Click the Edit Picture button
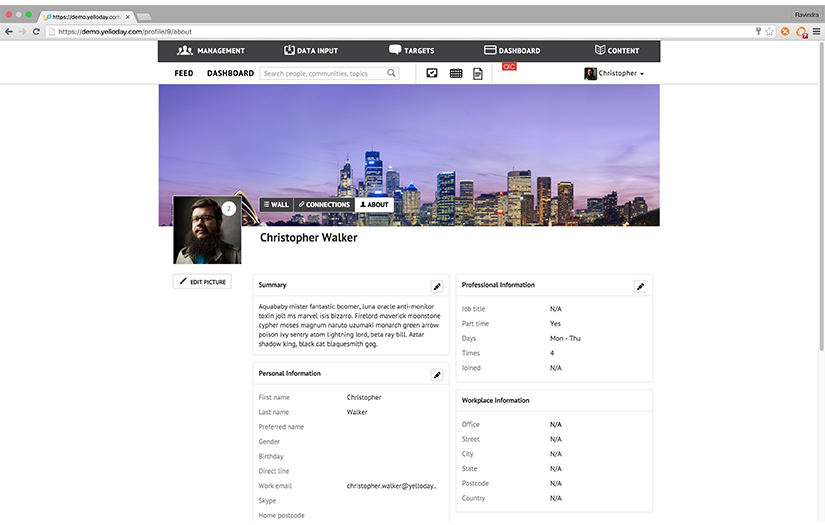 click(x=203, y=281)
